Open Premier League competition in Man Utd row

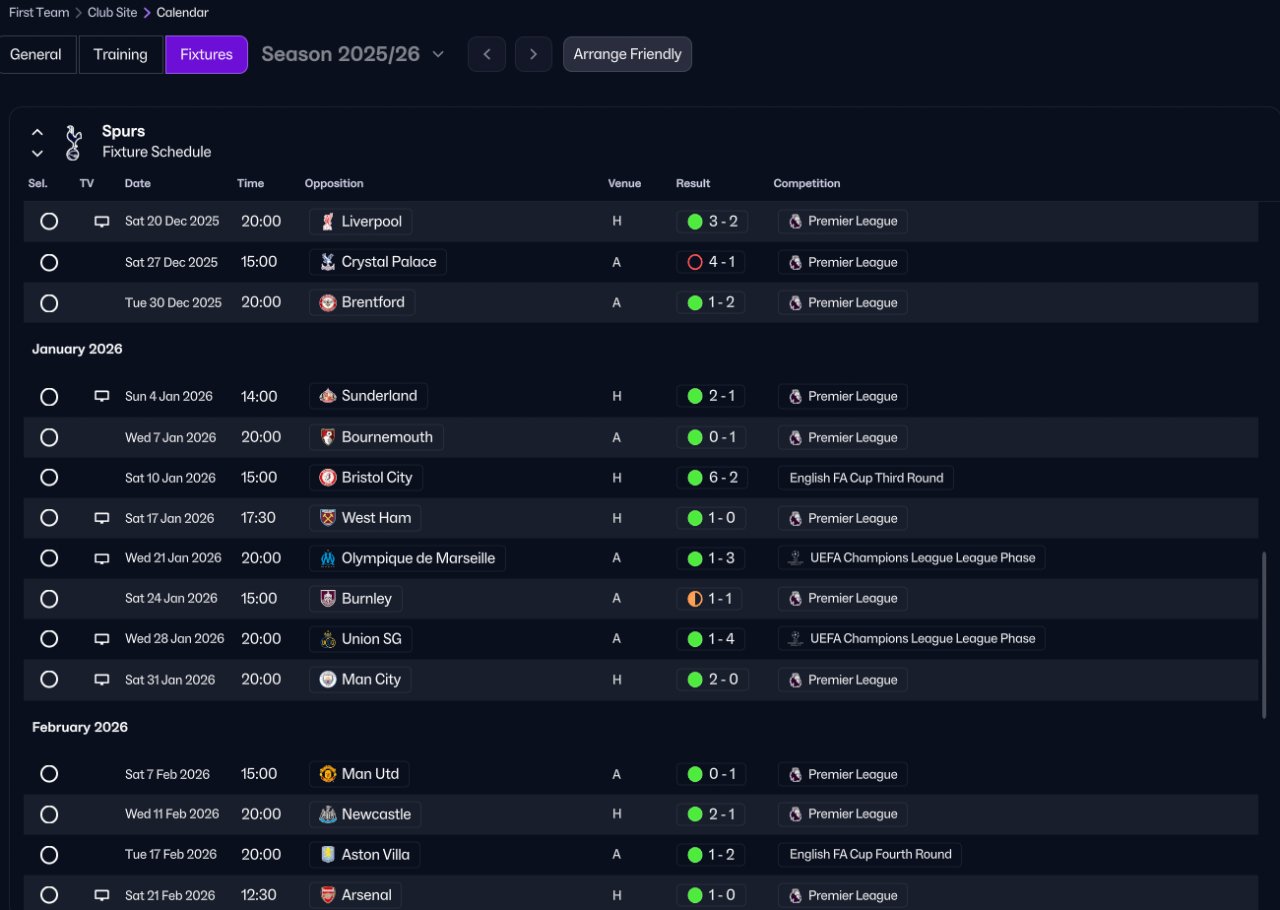[843, 774]
